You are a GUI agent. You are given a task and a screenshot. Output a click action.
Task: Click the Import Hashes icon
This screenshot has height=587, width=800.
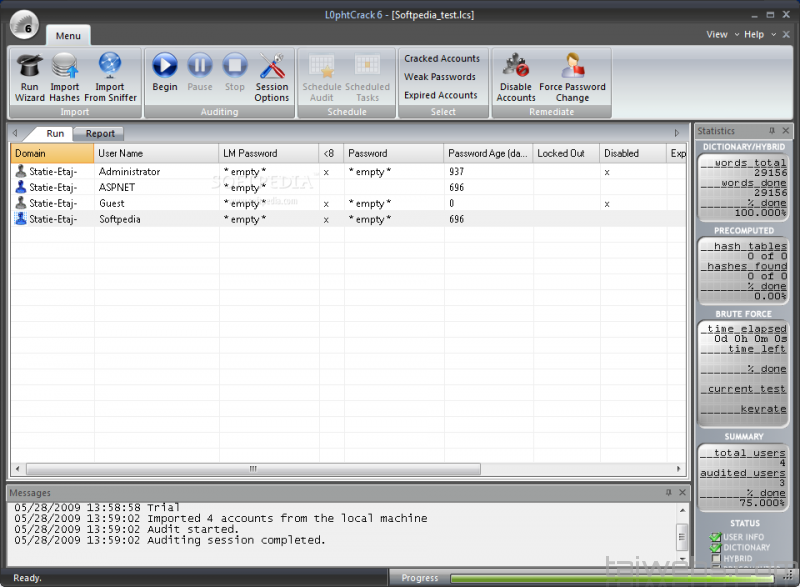(x=65, y=77)
